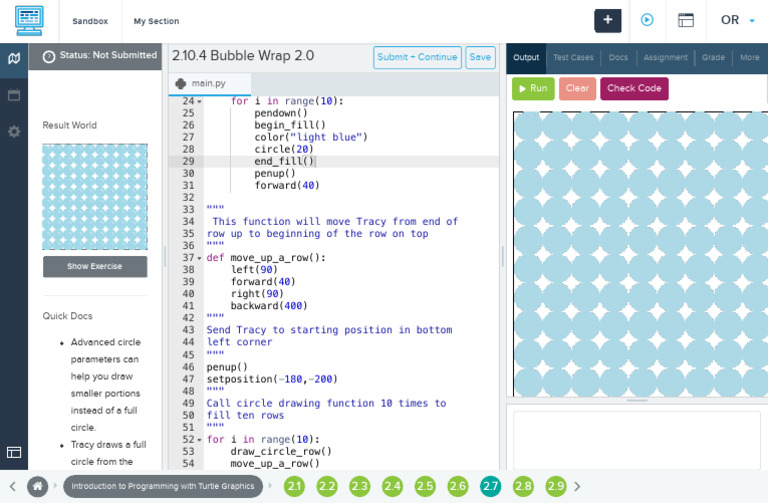768x503 pixels.
Task: Open the layout window icon in header
Action: pyautogui.click(x=686, y=20)
